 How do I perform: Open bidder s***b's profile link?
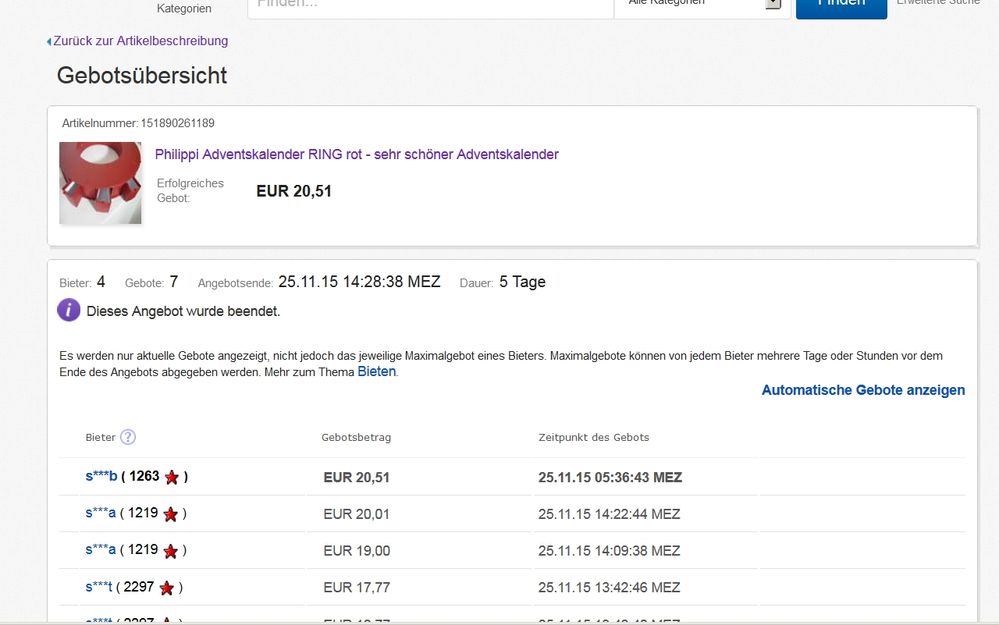101,477
